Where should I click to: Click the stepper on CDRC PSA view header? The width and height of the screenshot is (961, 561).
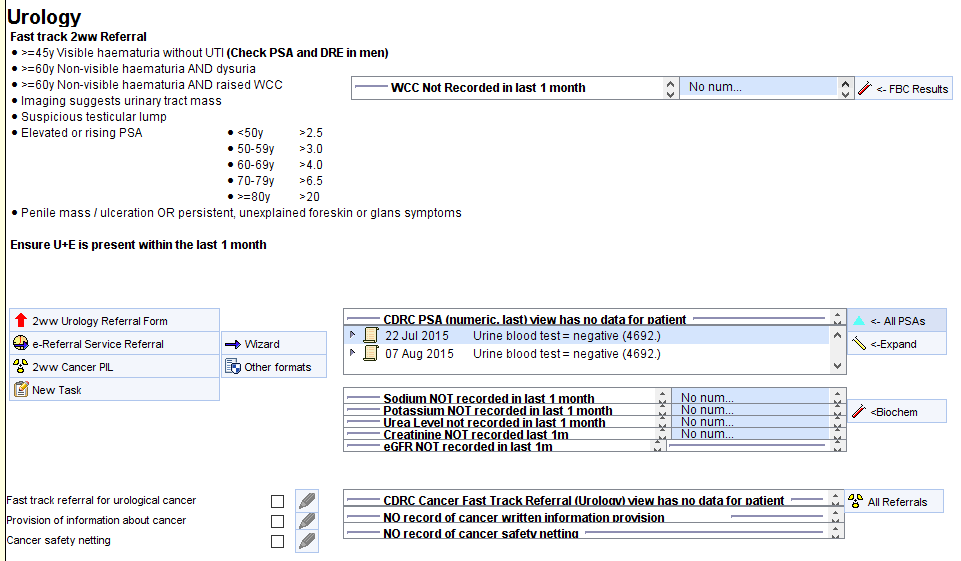[x=837, y=318]
